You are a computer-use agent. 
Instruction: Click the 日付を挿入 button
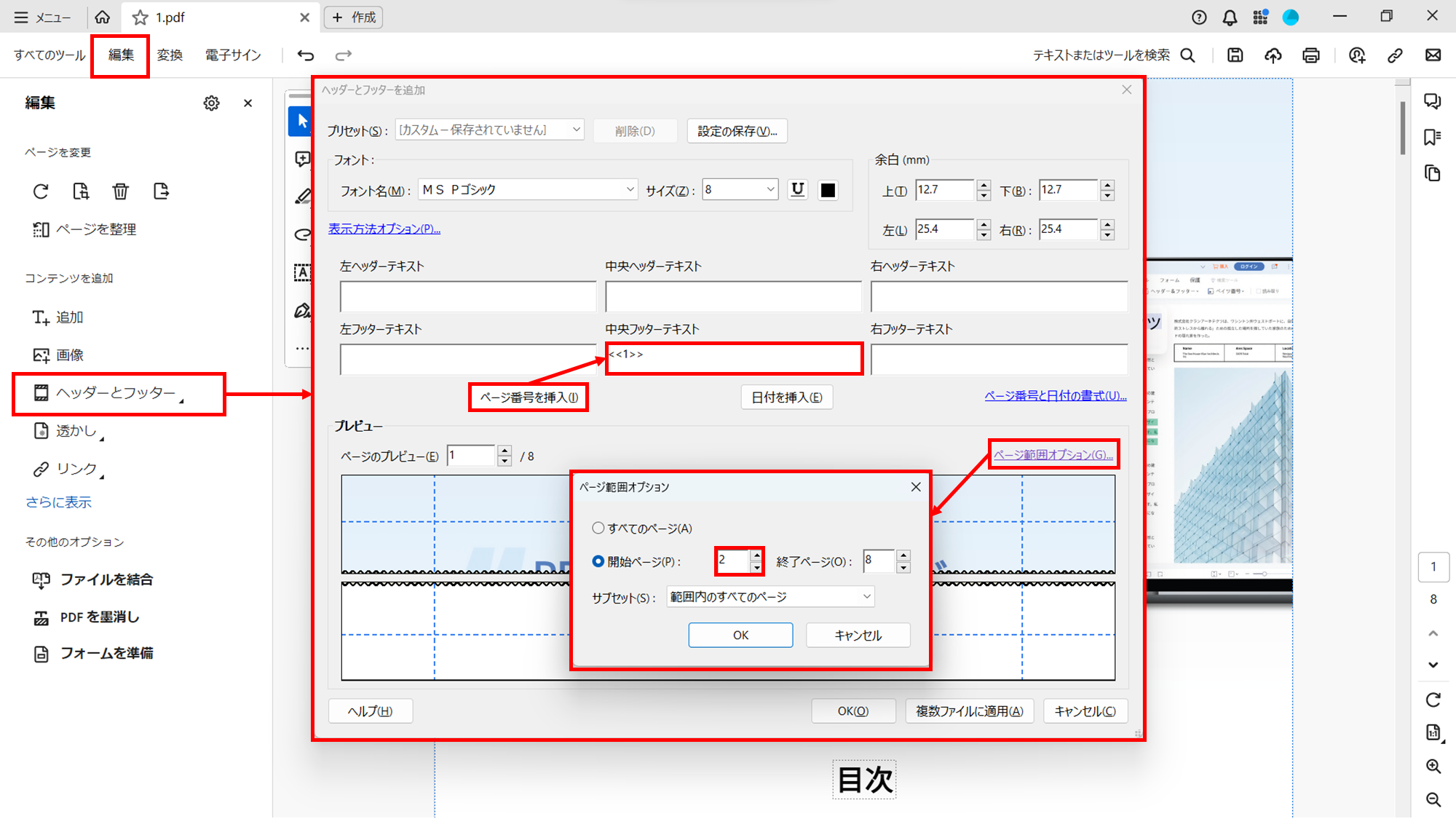coord(786,397)
